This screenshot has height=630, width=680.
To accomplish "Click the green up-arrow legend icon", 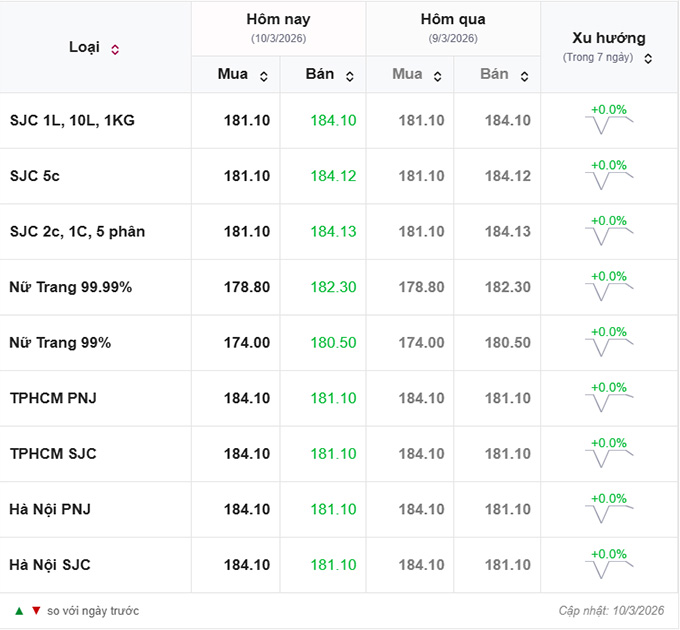I will pos(19,610).
